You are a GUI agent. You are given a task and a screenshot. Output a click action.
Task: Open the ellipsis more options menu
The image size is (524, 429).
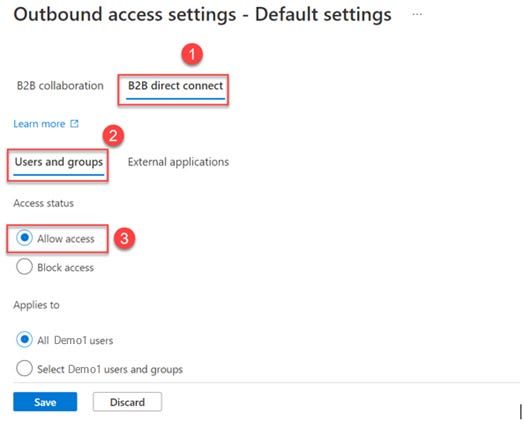coord(417,14)
